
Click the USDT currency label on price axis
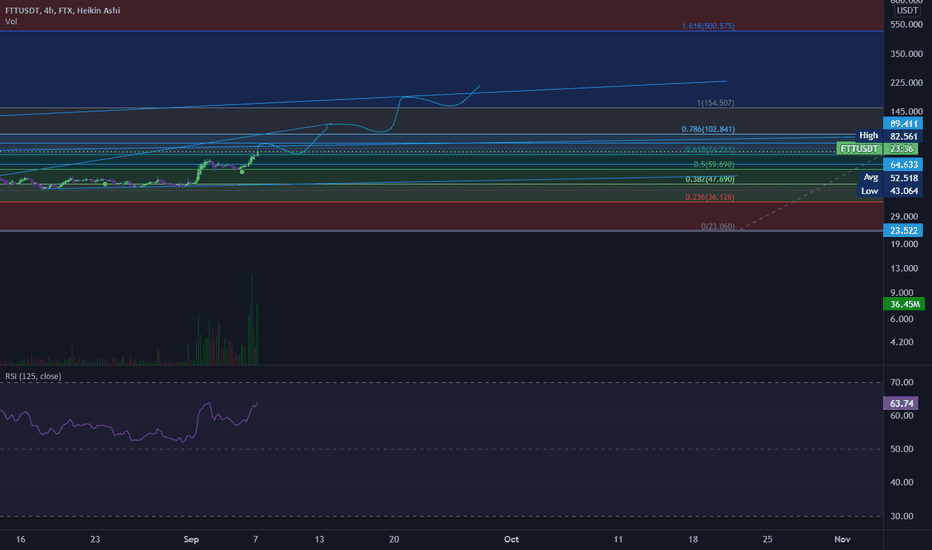pyautogui.click(x=907, y=10)
